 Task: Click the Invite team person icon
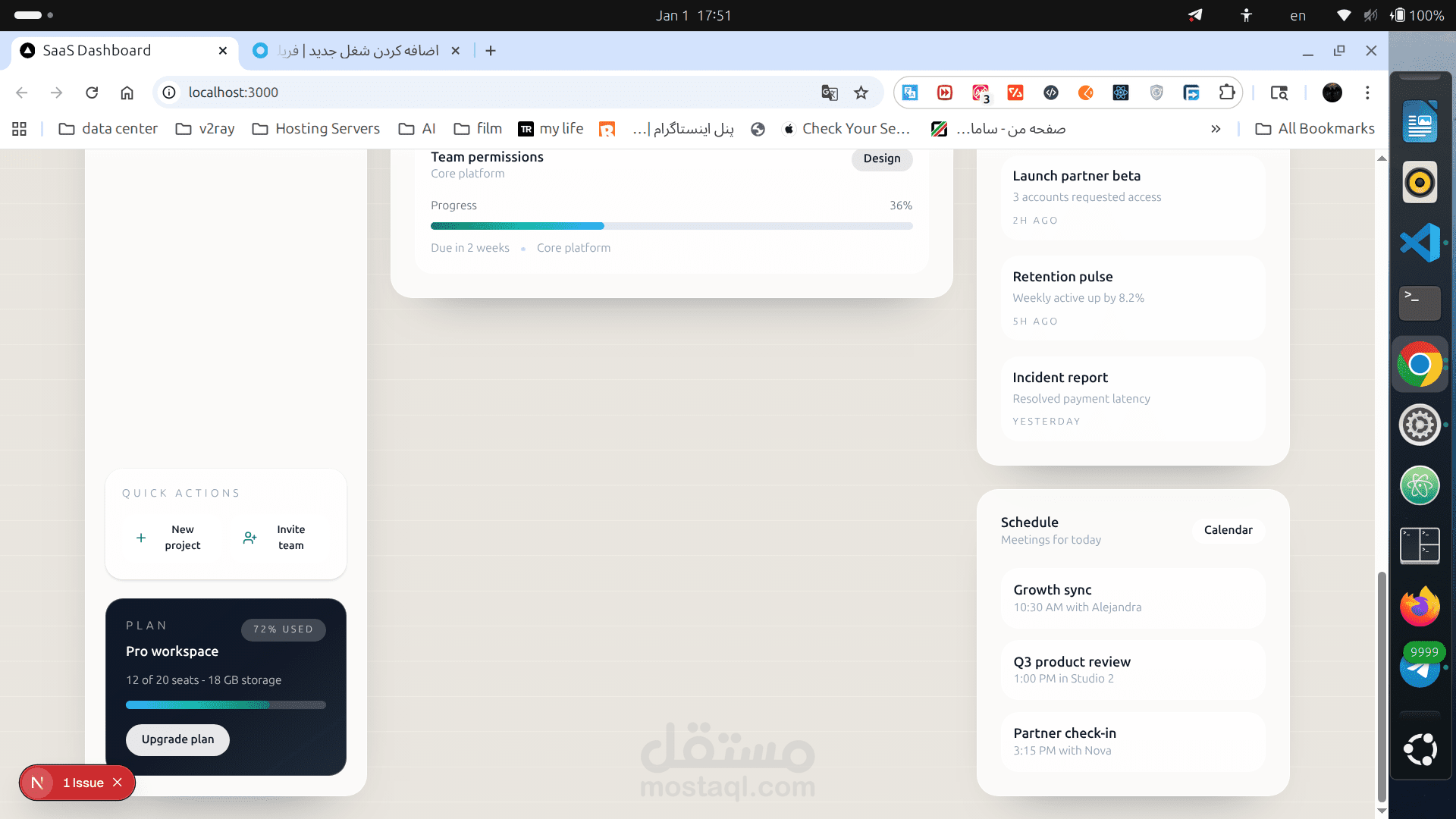click(x=249, y=538)
